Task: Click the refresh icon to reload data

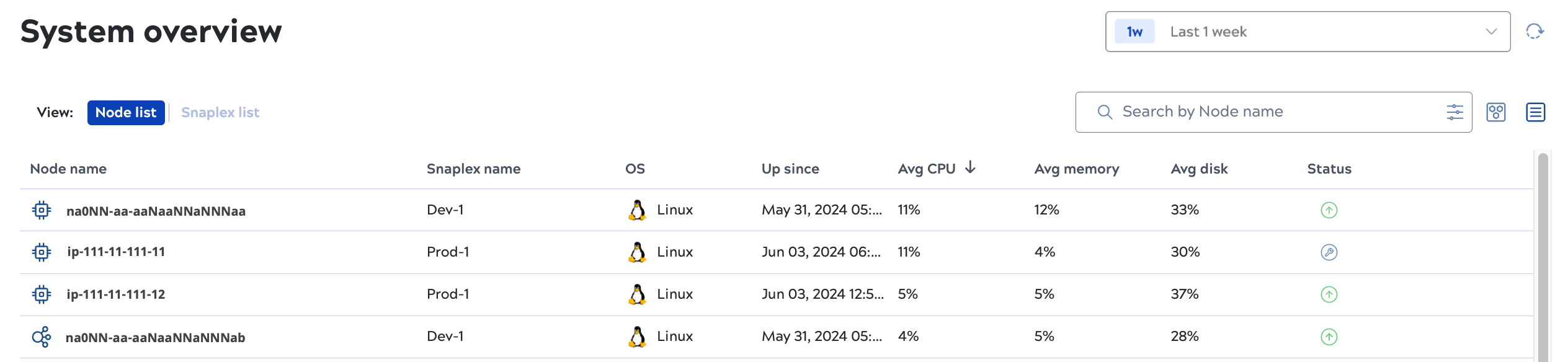Action: tap(1536, 32)
